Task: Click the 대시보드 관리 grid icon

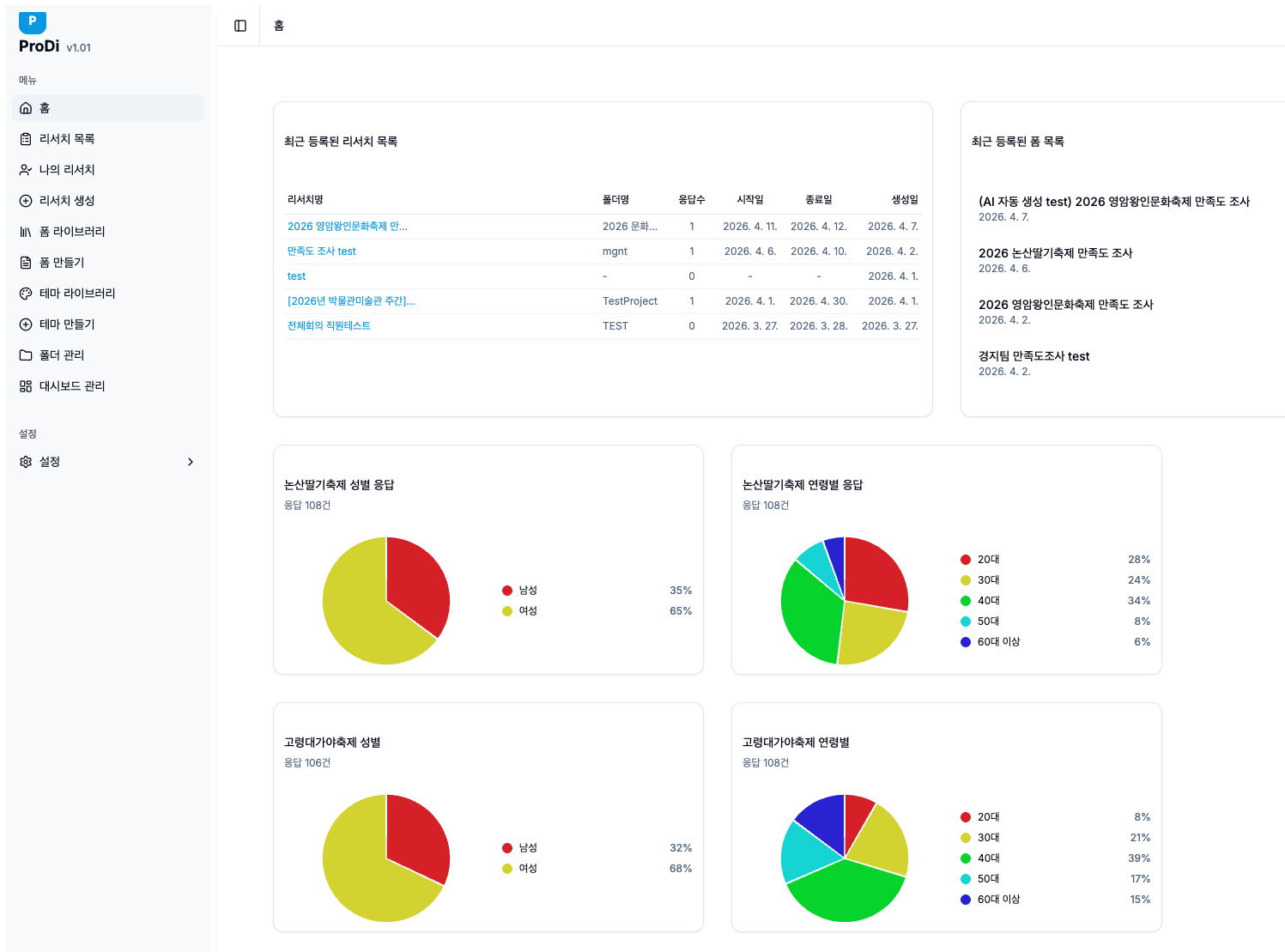Action: [26, 386]
